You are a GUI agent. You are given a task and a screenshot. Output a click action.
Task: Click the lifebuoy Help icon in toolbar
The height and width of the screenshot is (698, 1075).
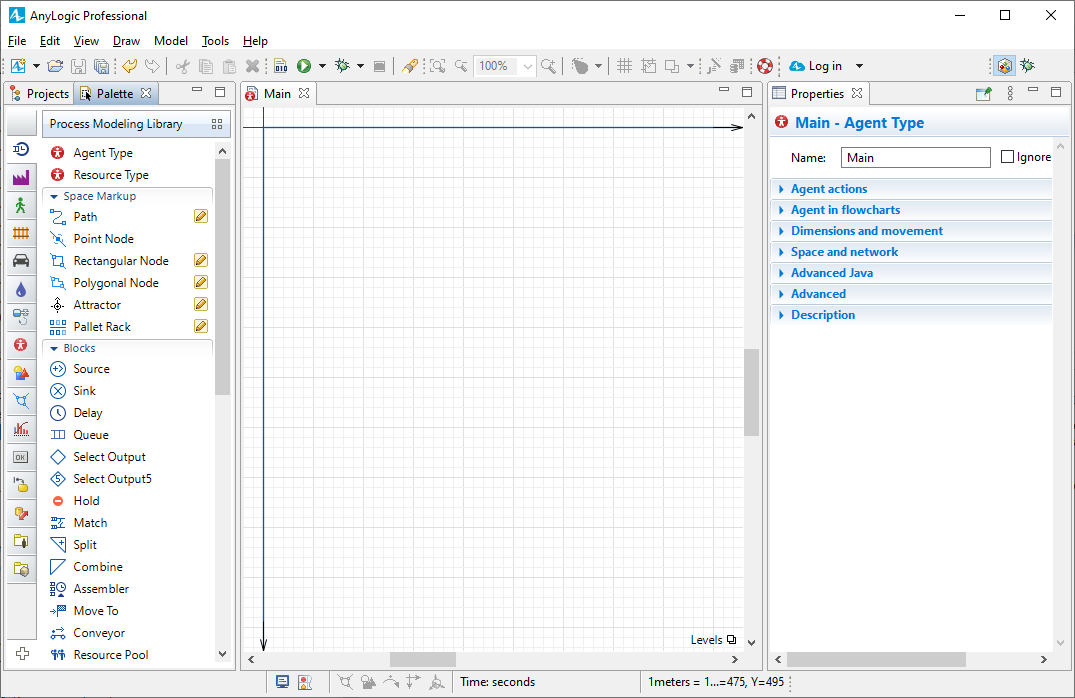click(x=765, y=66)
